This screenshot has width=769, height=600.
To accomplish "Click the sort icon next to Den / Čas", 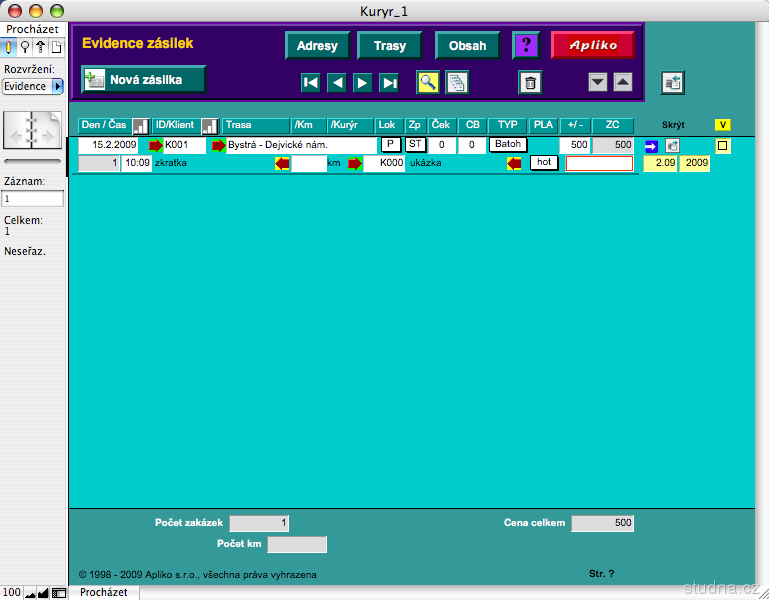I will pos(141,126).
